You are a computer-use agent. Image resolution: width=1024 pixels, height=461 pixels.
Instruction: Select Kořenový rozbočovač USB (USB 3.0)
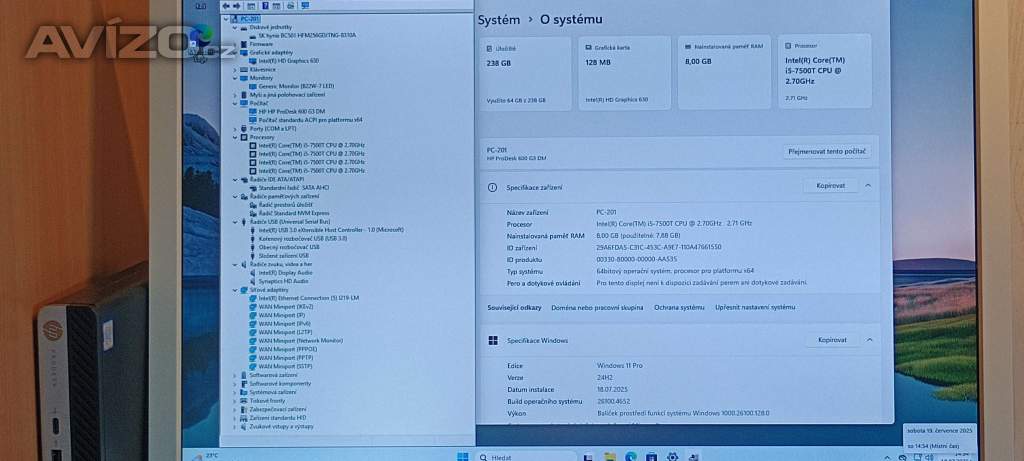(298, 239)
